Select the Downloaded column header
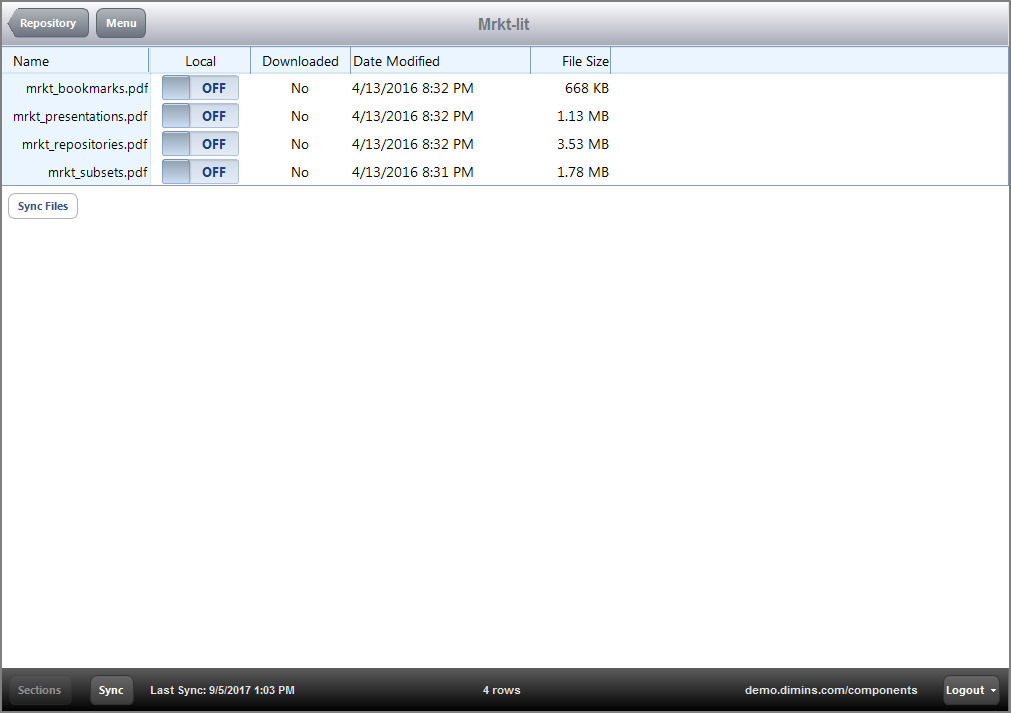 tap(300, 61)
